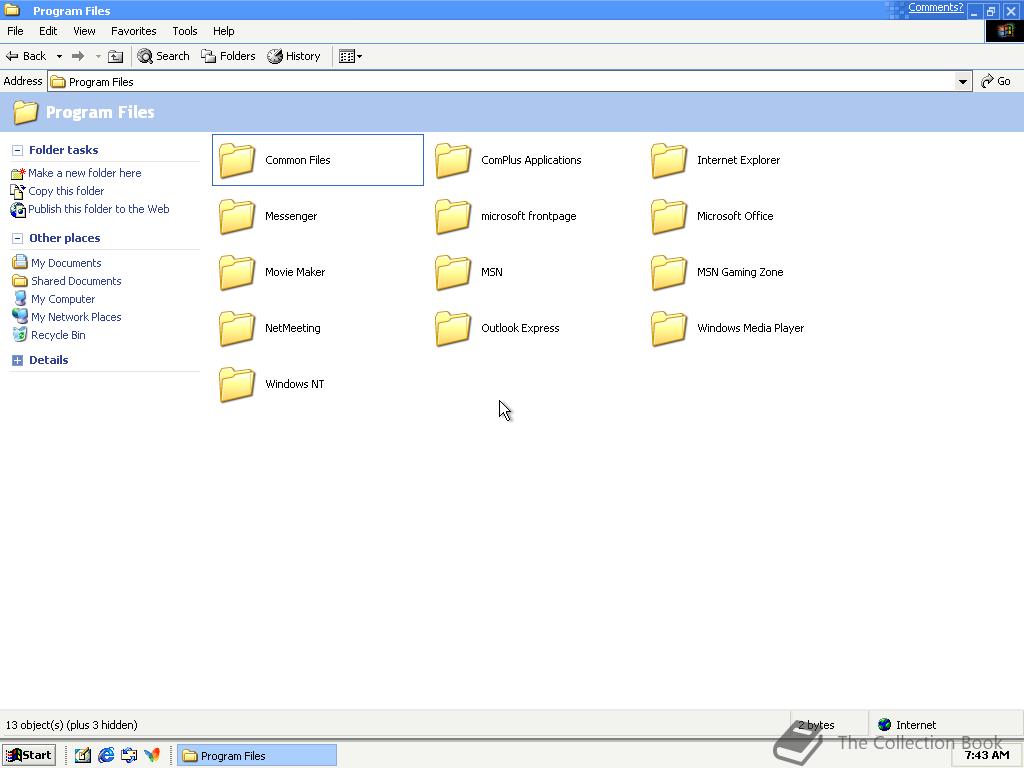The height and width of the screenshot is (768, 1024).
Task: Click the Comments? link in title bar
Action: pos(935,8)
